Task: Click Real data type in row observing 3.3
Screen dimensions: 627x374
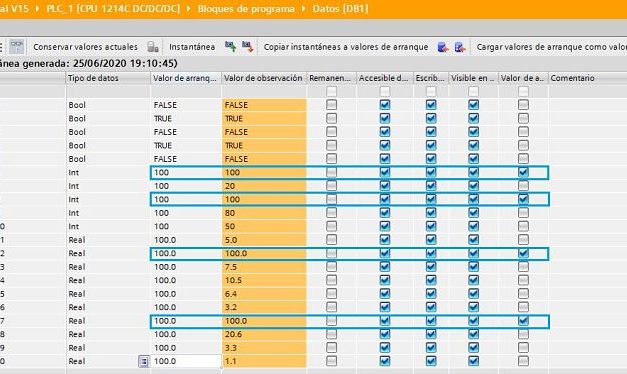Action: pyautogui.click(x=77, y=348)
